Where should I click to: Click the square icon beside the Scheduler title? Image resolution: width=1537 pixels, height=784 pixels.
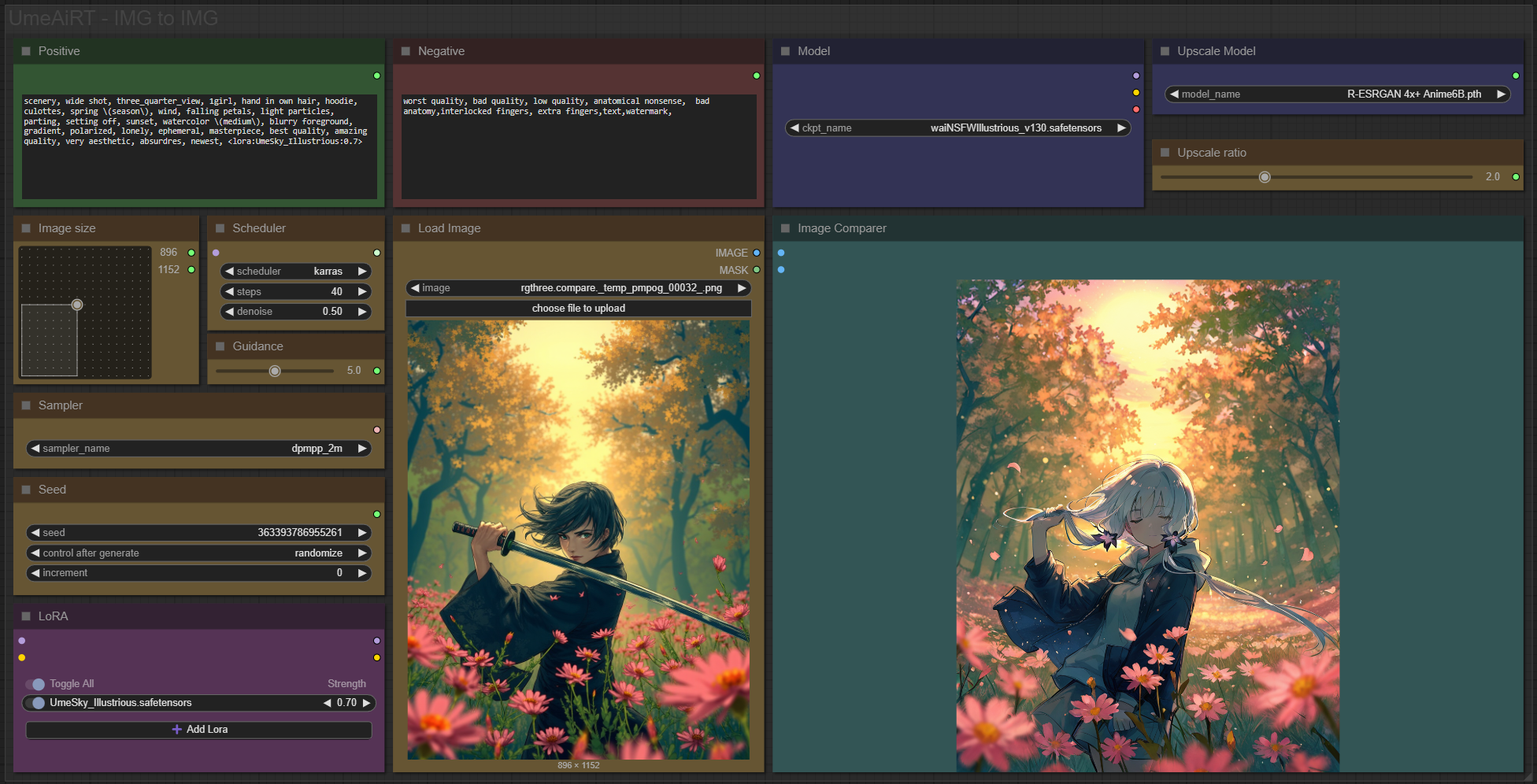pos(220,228)
